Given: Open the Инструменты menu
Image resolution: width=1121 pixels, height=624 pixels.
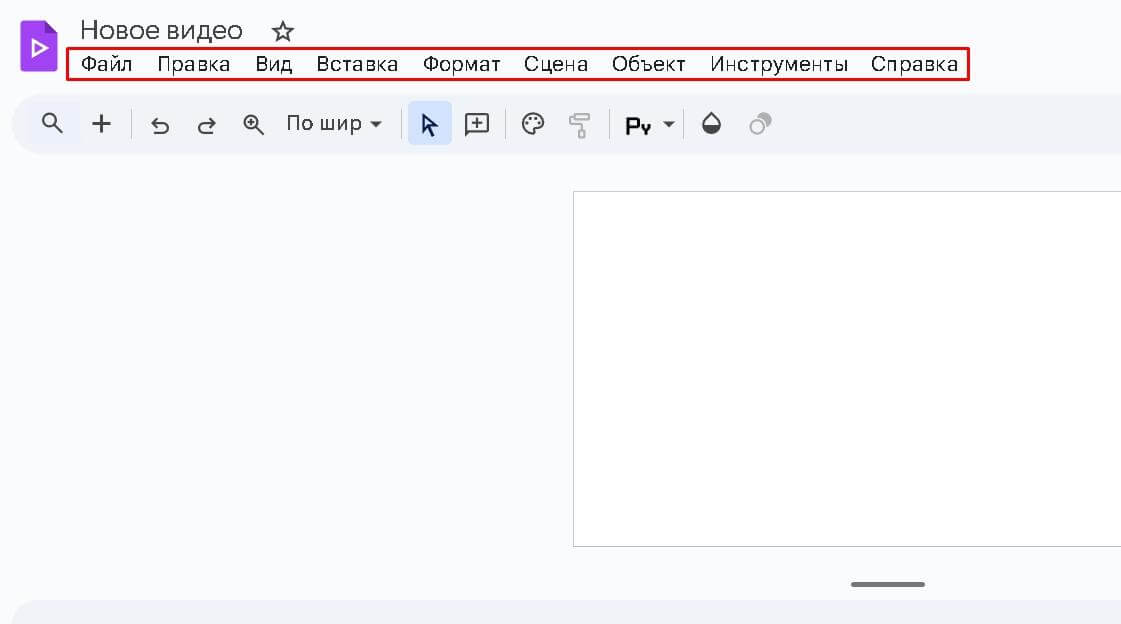Looking at the screenshot, I should pyautogui.click(x=779, y=64).
